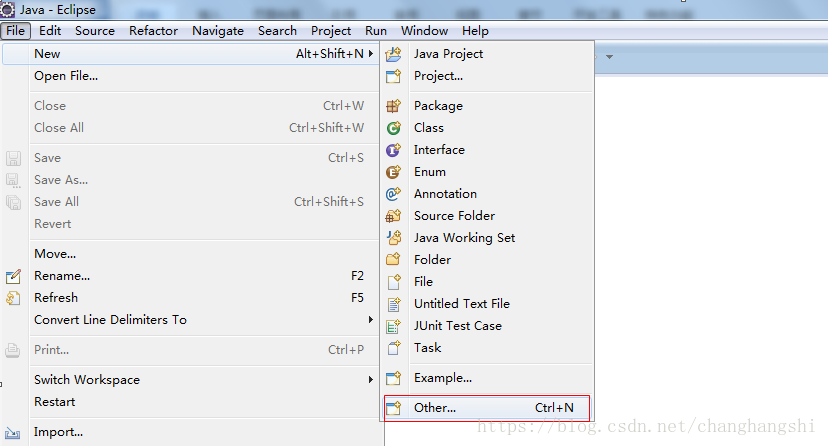828x446 pixels.
Task: Open the Project menu
Action: [x=331, y=31]
